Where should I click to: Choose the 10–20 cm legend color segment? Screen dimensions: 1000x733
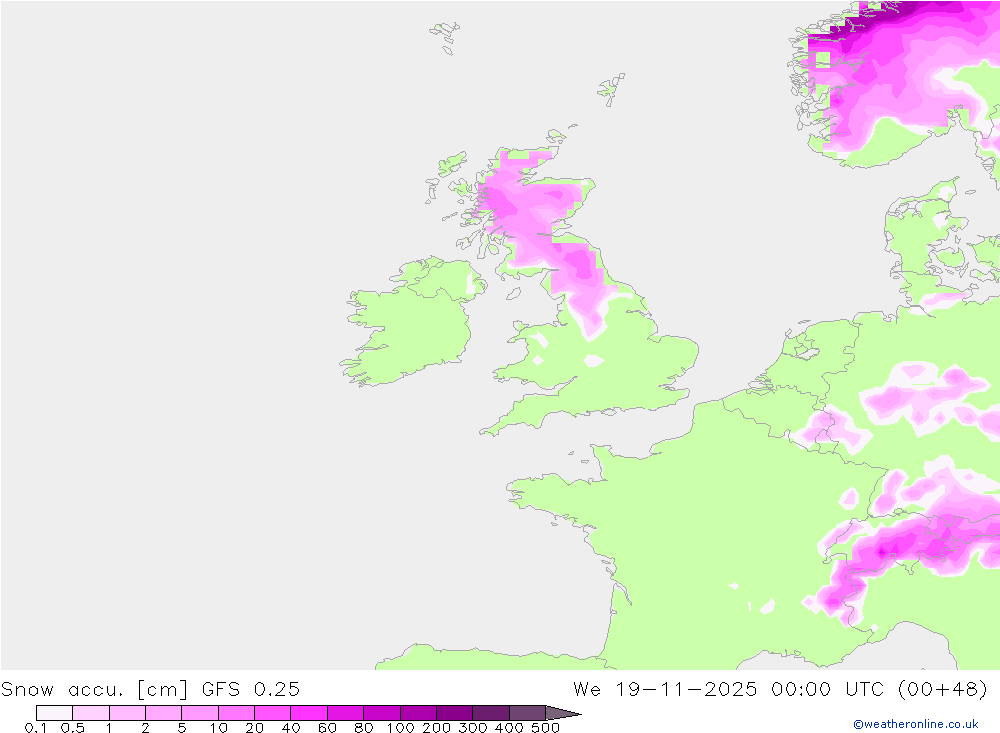click(237, 713)
